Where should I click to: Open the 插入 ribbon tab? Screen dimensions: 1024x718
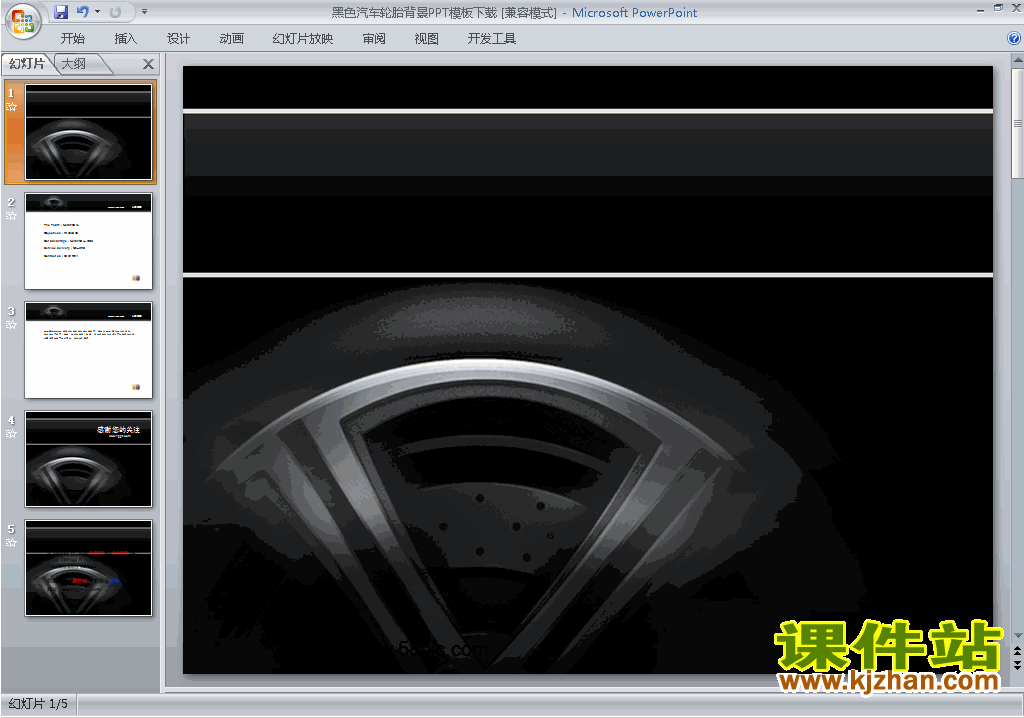click(x=125, y=39)
